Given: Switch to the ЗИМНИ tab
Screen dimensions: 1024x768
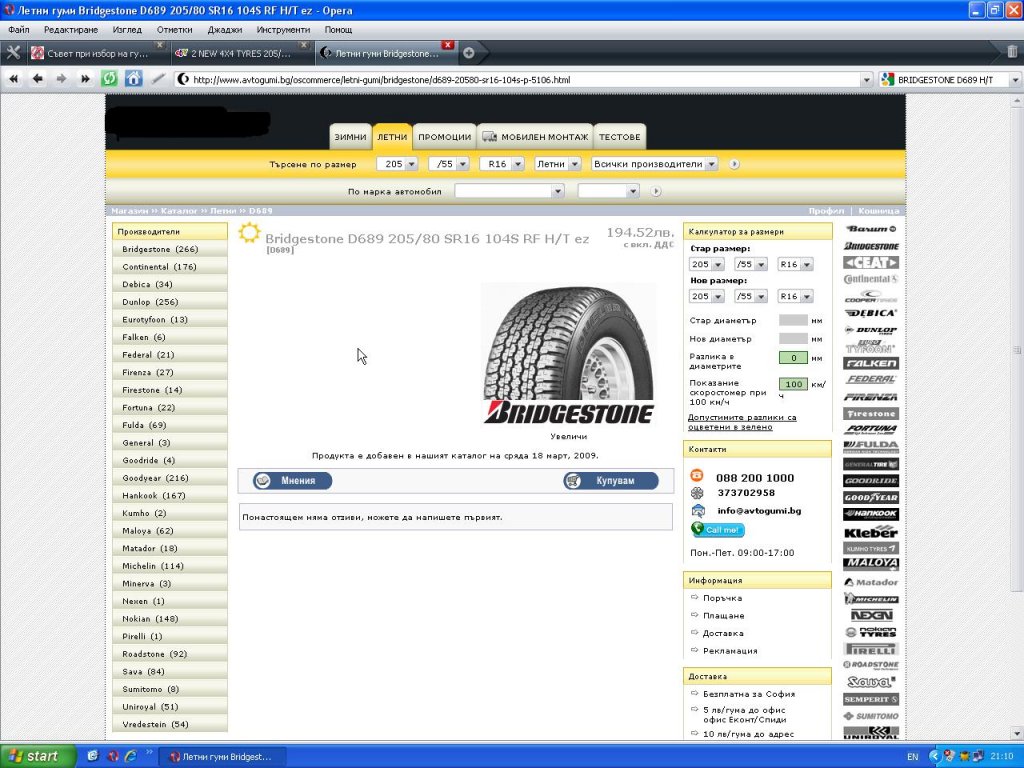Looking at the screenshot, I should tap(350, 137).
